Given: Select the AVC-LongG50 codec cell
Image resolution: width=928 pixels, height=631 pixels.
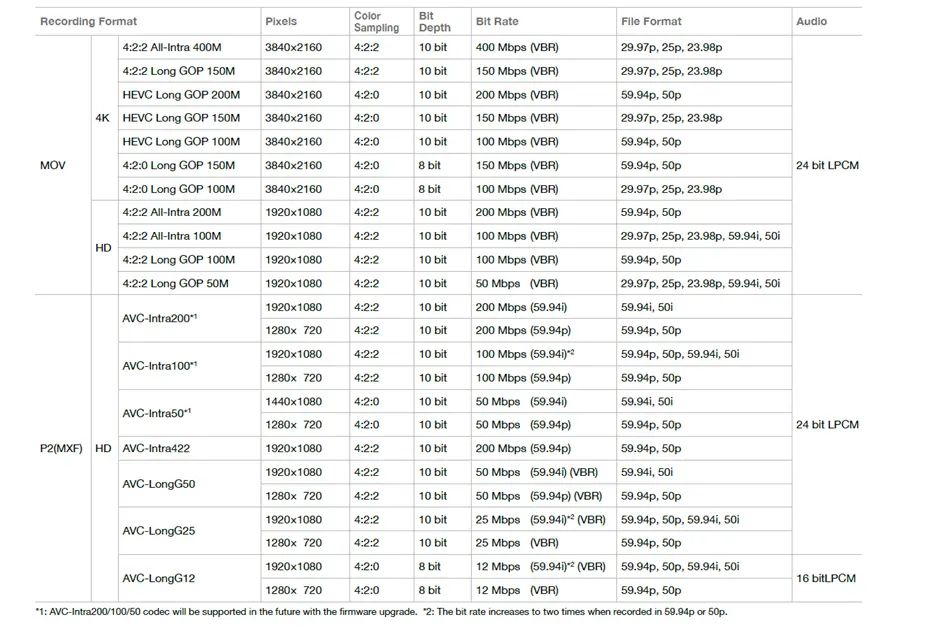Looking at the screenshot, I should coord(159,484).
